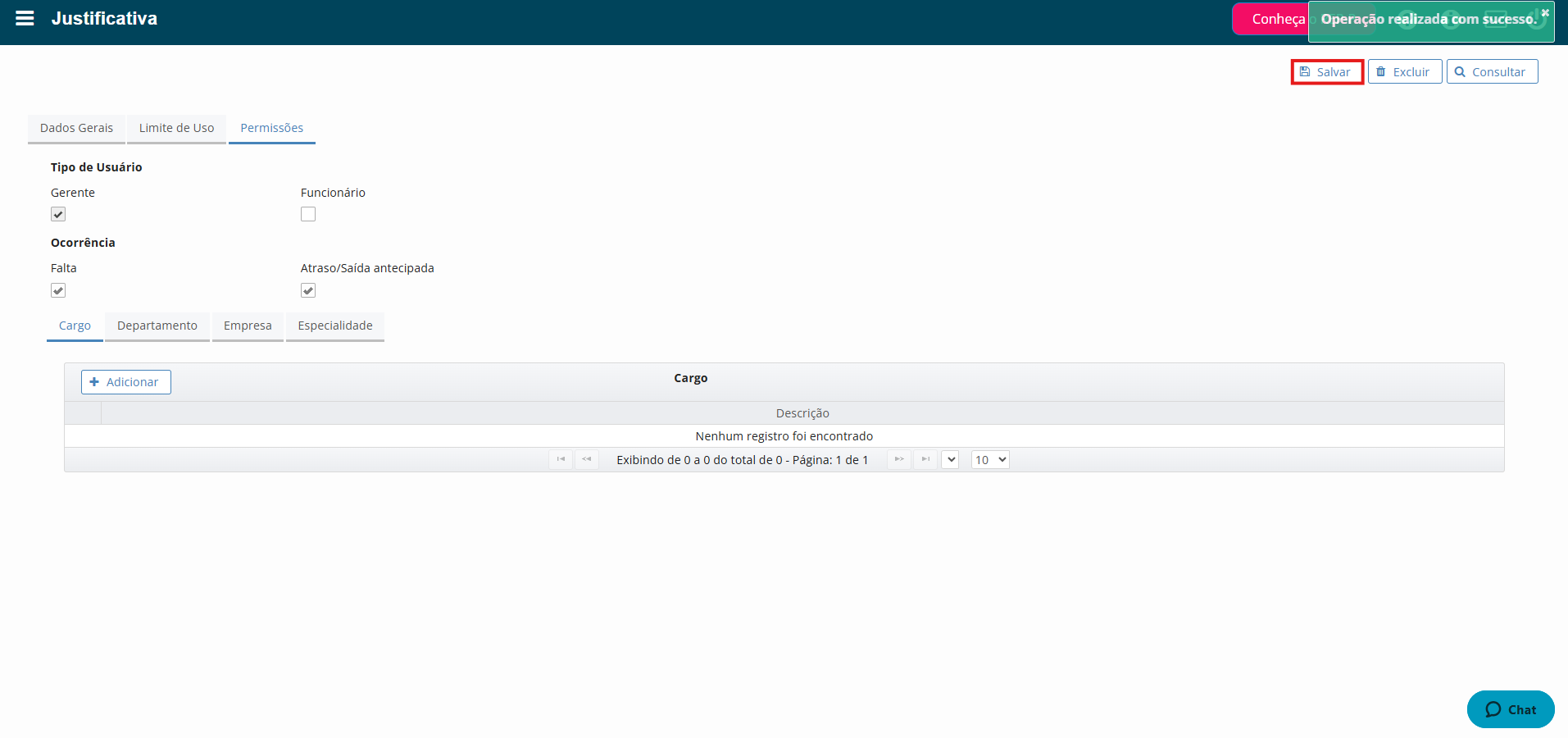Check the Funcionário checkbox
Screen dimensions: 1568x738
coord(308,214)
